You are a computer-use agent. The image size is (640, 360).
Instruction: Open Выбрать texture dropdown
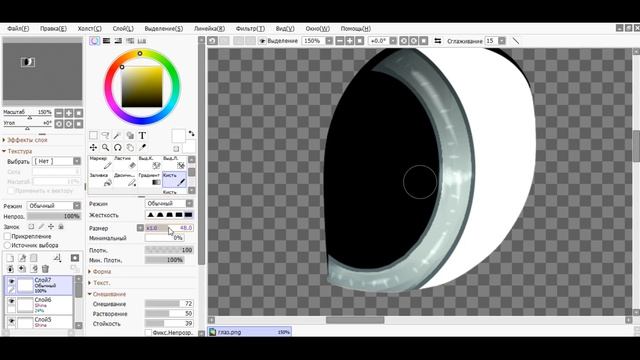coord(77,161)
